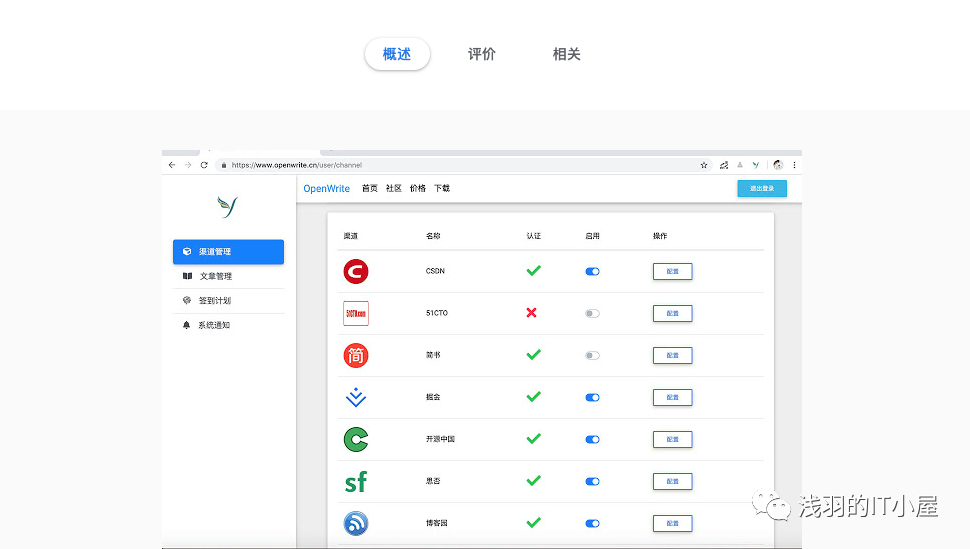Click the CSDN channel logo icon
This screenshot has height=549, width=970.
(x=355, y=271)
